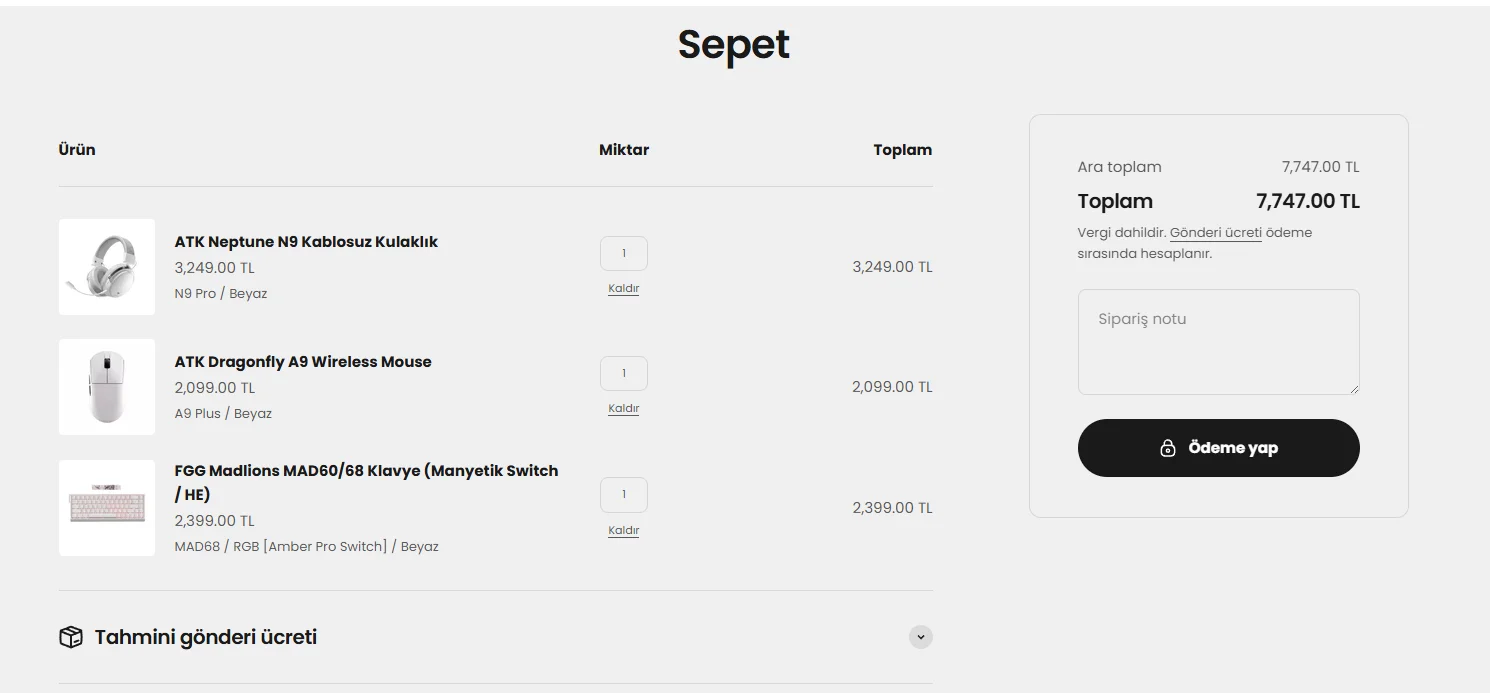
Task: Open FGG Madlions keyboard thumbnail
Action: tap(107, 508)
